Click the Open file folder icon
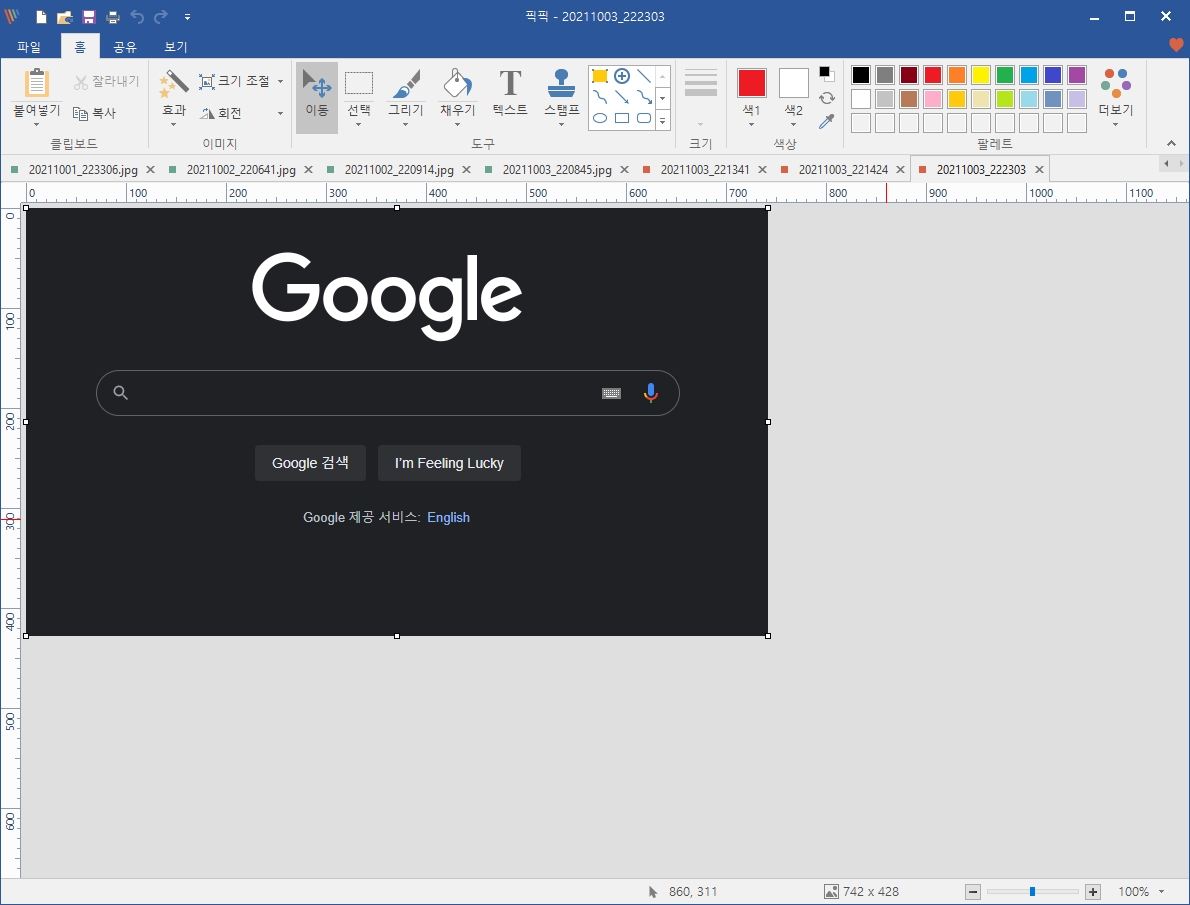Screen dimensions: 1190x905 [65, 17]
